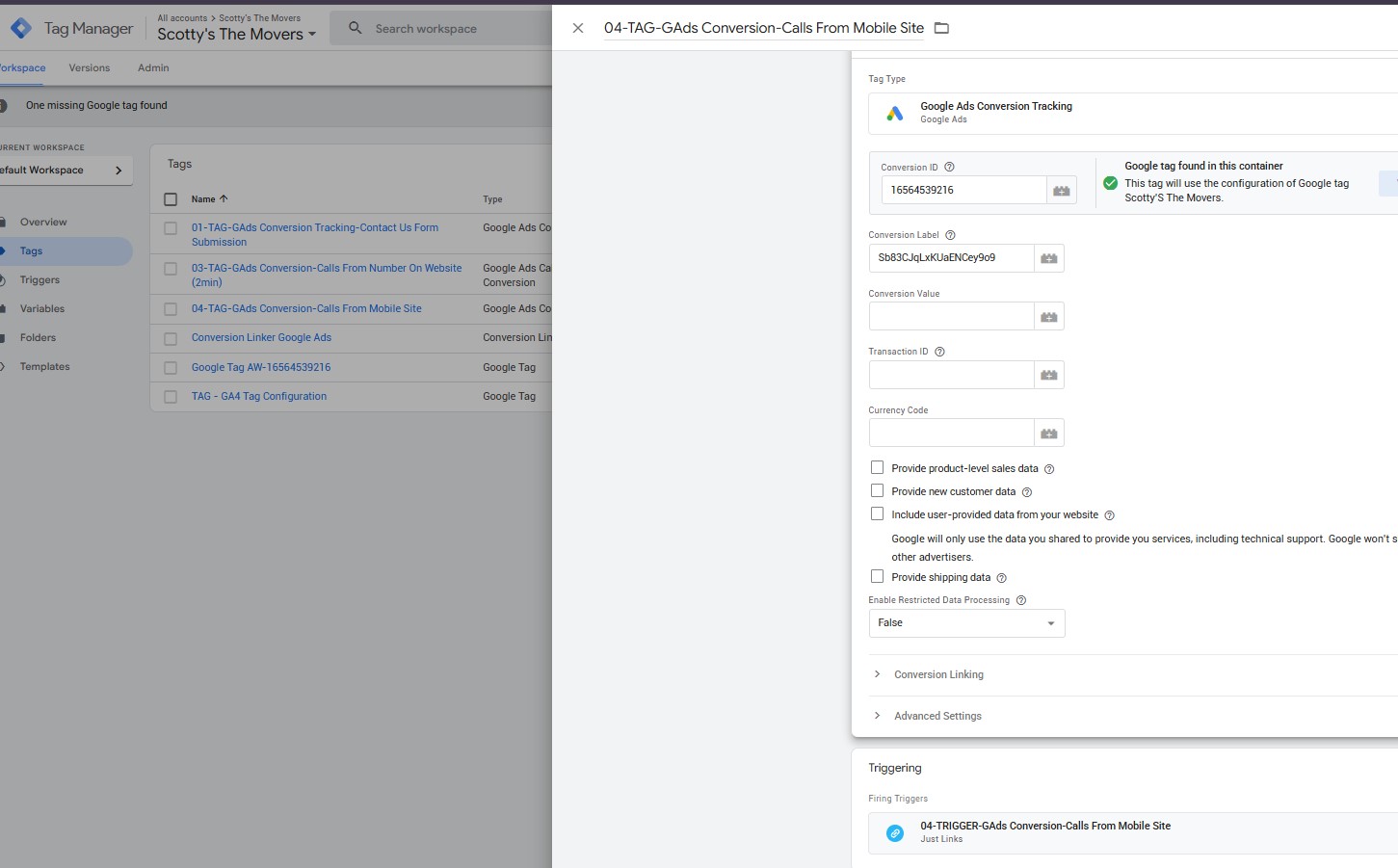
Task: Close the tag editor panel with X
Action: point(578,28)
